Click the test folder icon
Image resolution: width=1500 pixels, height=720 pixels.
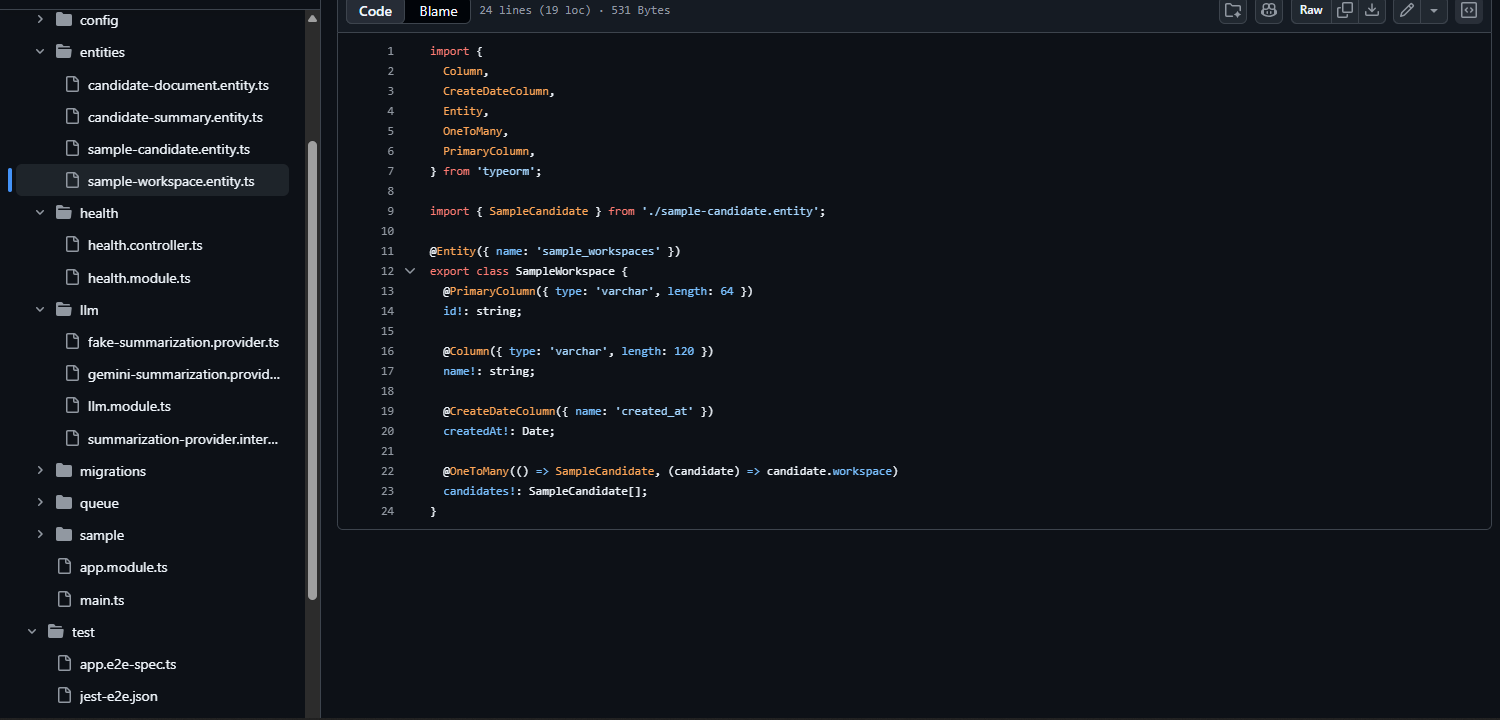tap(56, 632)
